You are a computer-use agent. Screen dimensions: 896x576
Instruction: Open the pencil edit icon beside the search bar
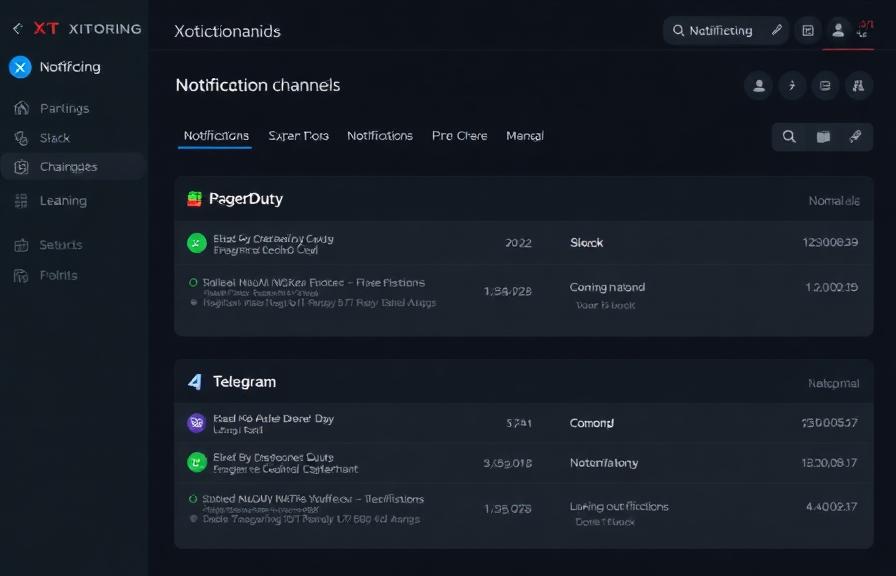pos(776,30)
